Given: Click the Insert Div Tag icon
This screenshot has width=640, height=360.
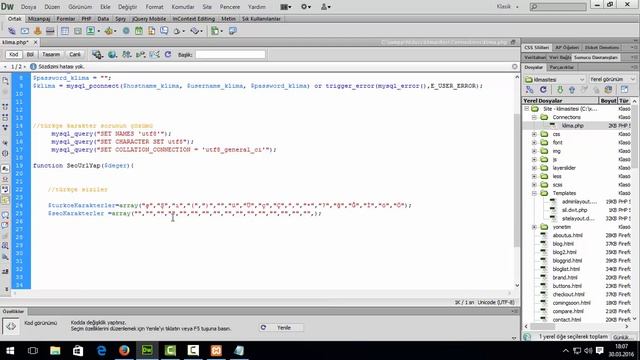Looking at the screenshot, I should pos(78,31).
